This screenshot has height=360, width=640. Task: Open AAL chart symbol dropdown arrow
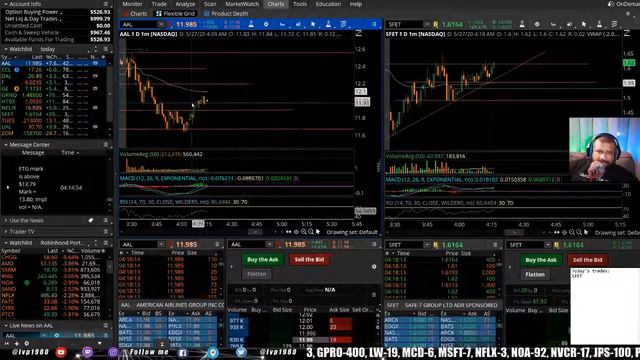point(161,24)
